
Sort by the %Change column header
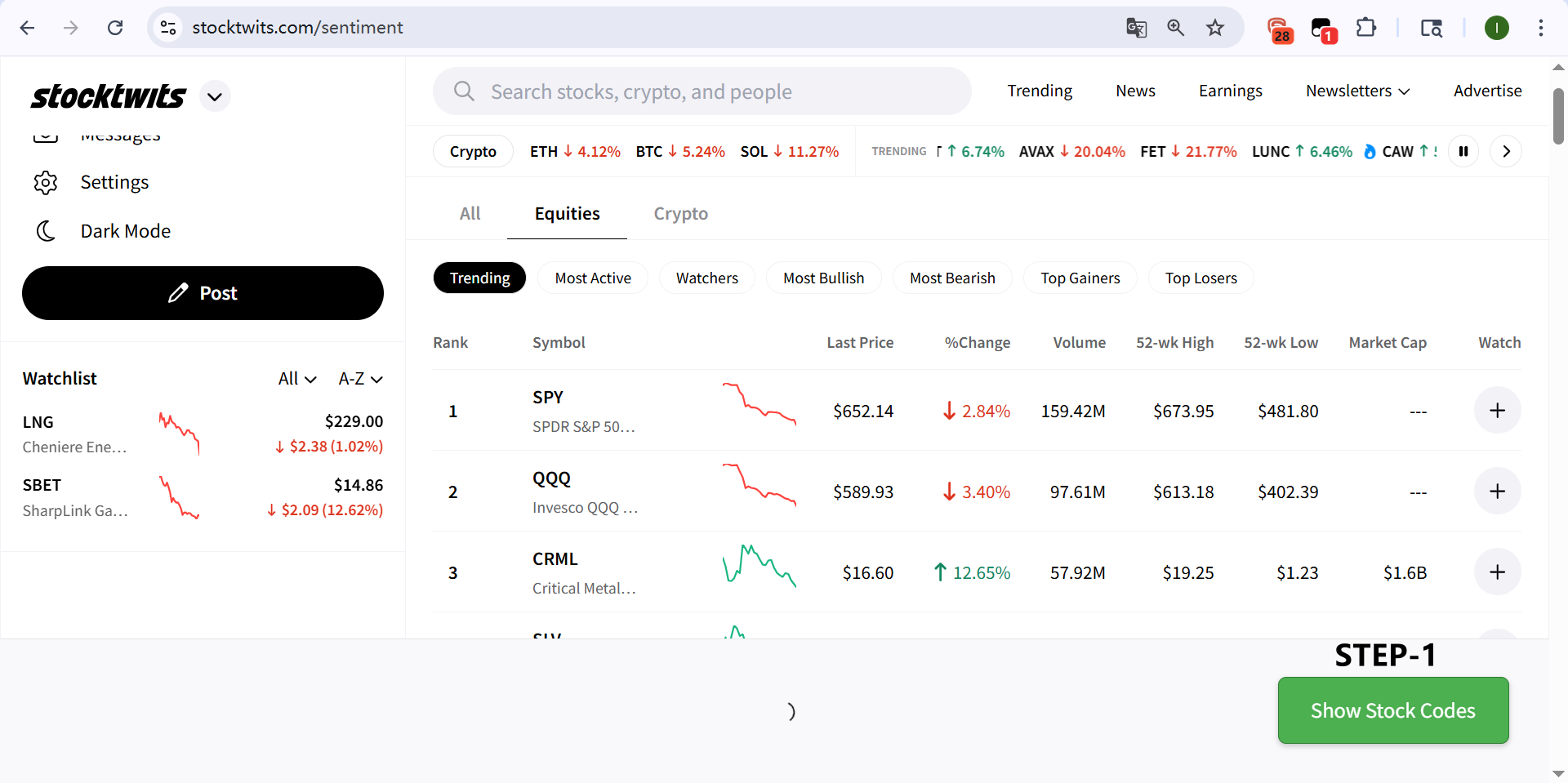coord(977,343)
